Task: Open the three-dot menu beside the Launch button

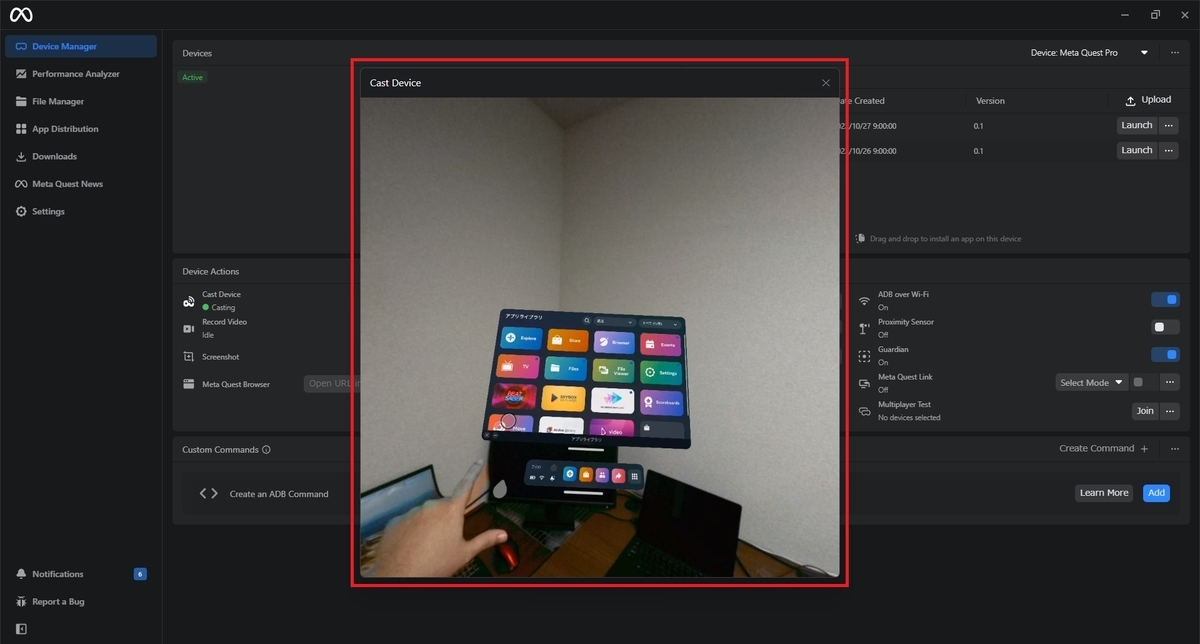Action: tap(1168, 125)
